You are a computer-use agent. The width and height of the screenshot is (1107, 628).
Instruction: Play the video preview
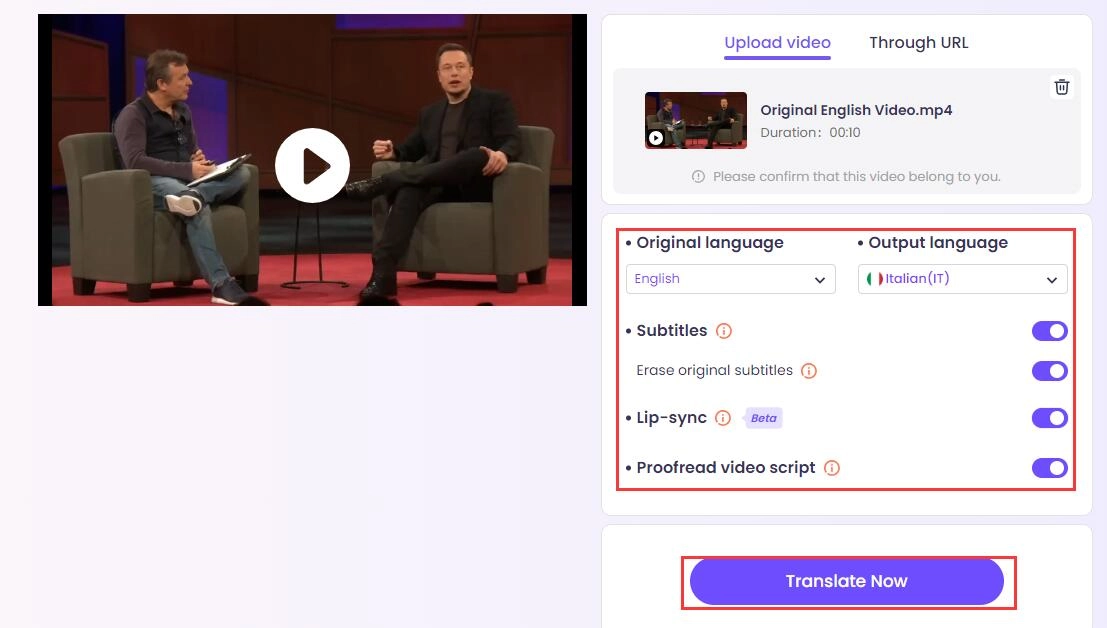[x=312, y=165]
